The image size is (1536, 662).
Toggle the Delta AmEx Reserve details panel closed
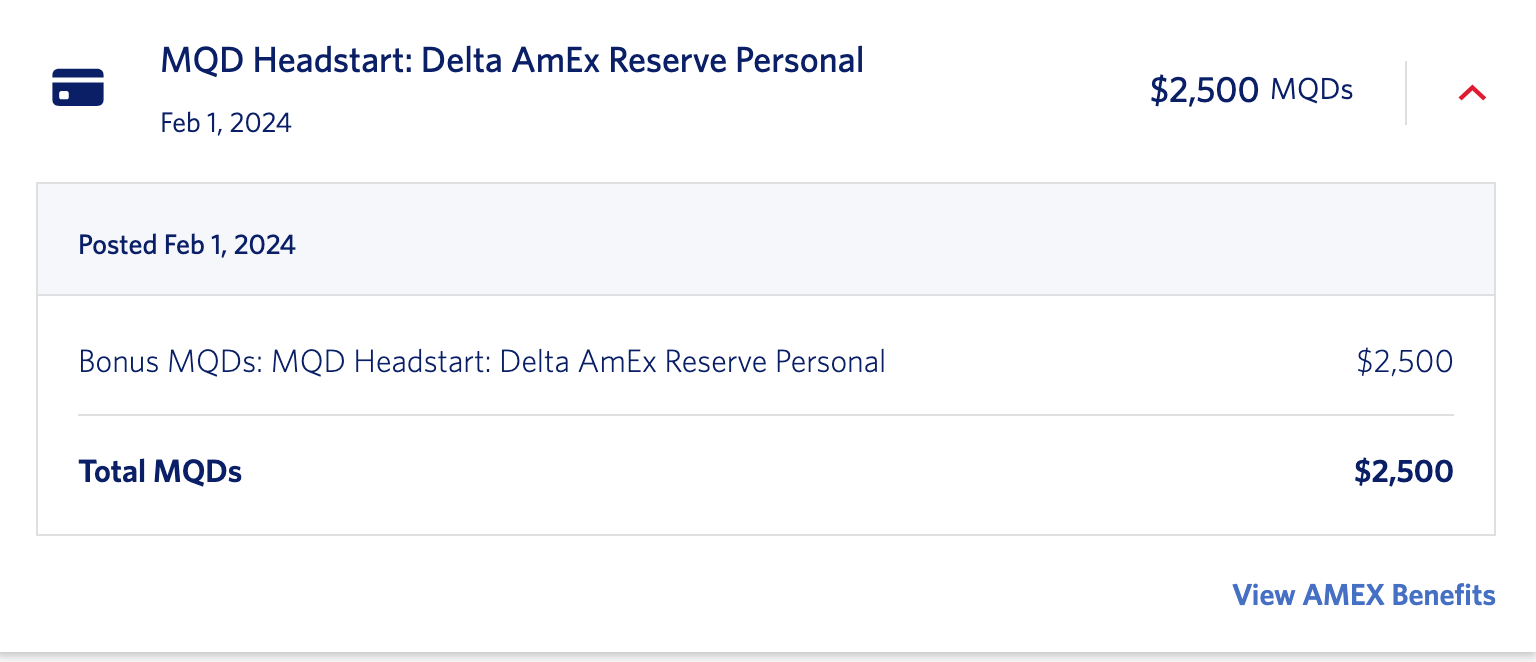point(1472,93)
